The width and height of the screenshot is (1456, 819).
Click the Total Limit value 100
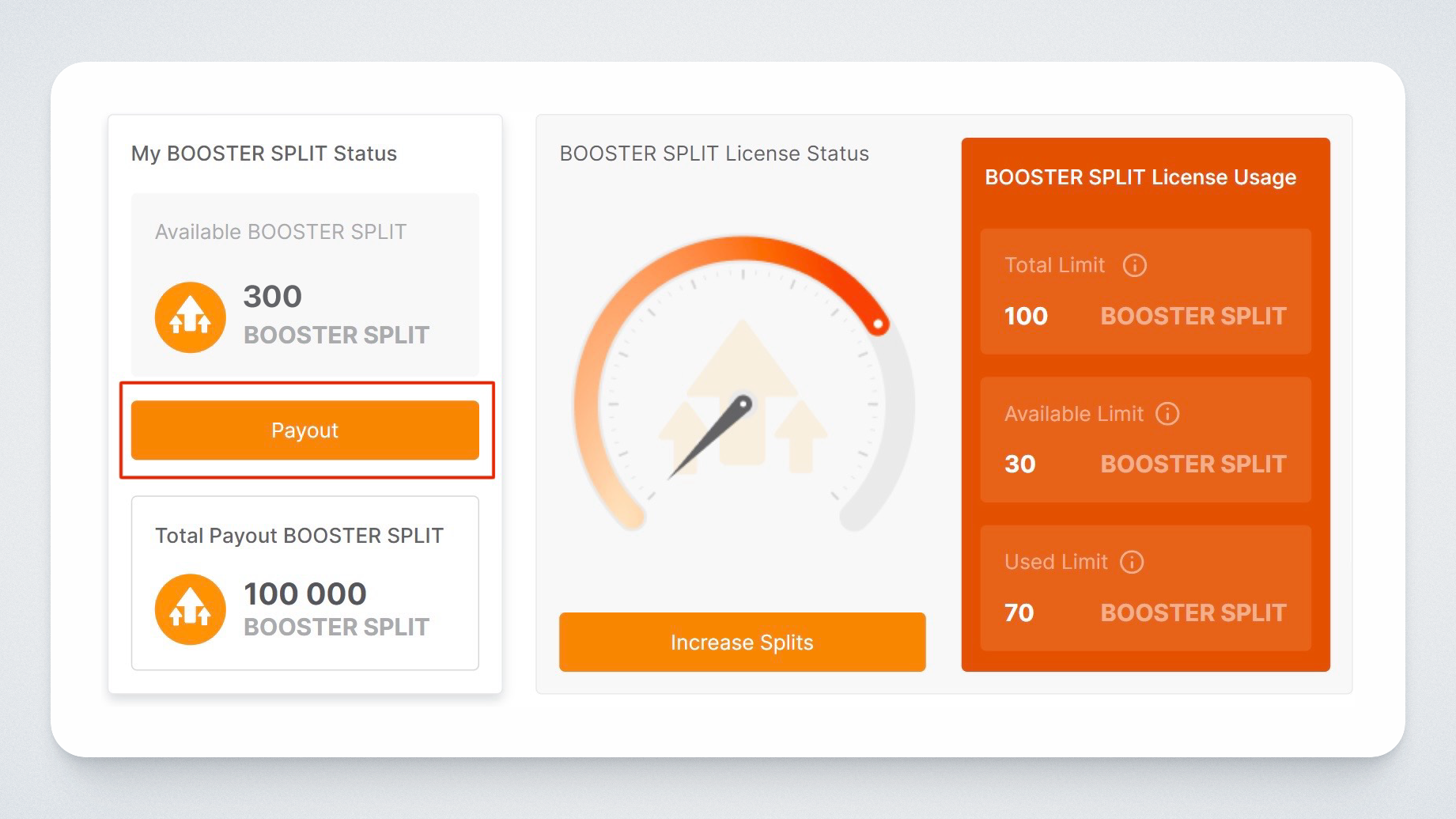point(1025,317)
